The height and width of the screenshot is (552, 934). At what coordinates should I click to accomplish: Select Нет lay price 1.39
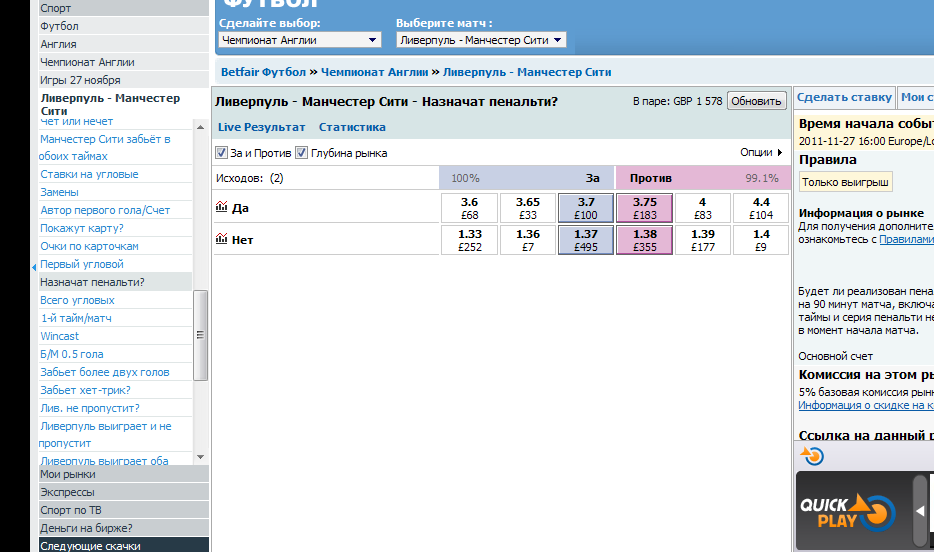[x=703, y=240]
